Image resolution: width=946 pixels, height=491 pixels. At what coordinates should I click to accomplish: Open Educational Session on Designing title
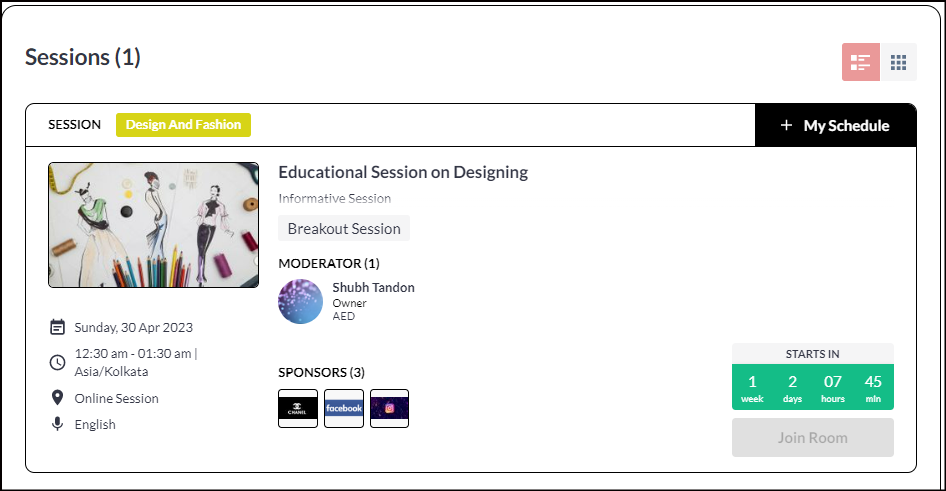point(403,172)
